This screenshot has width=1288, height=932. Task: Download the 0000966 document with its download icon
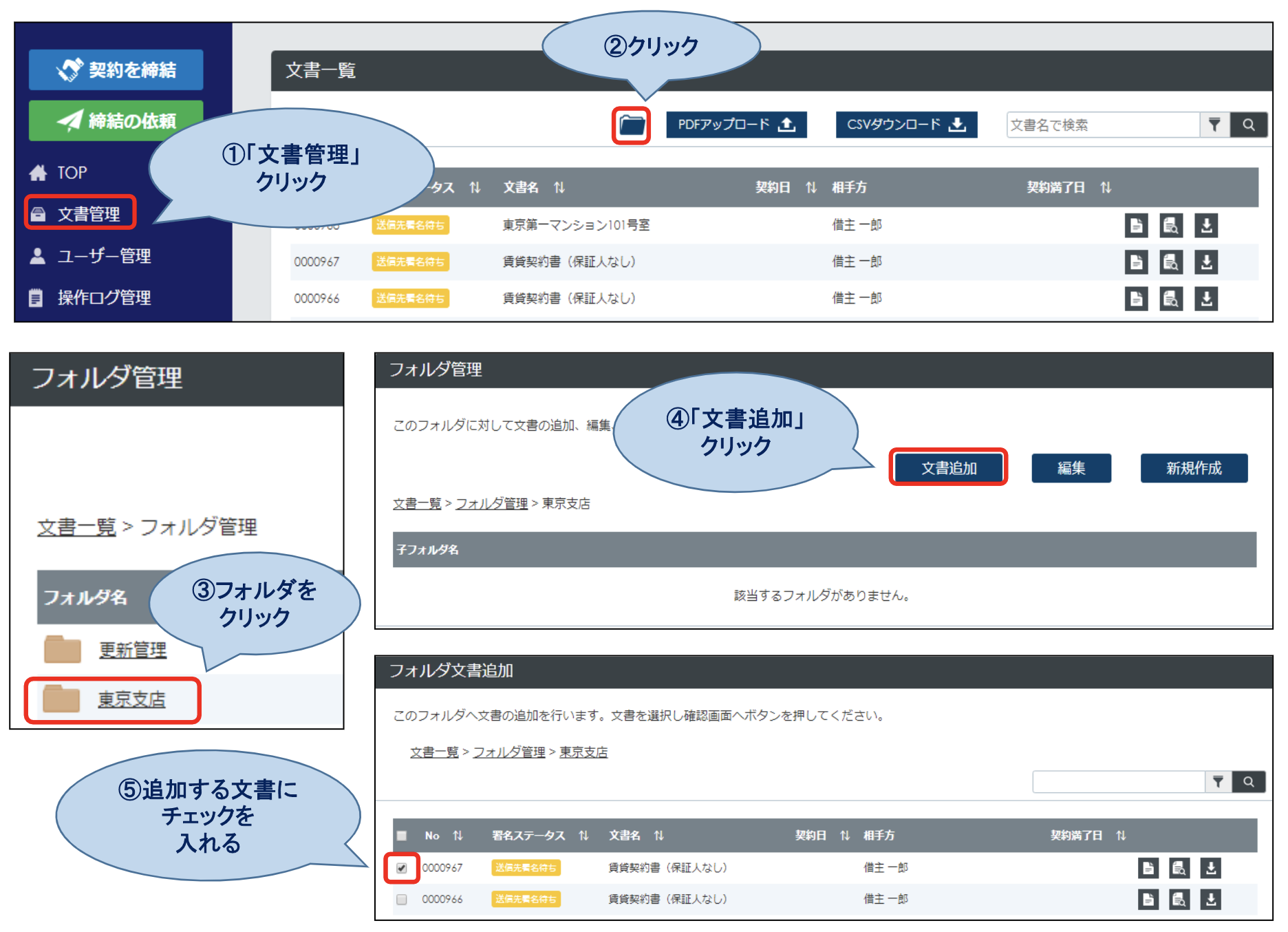[1205, 298]
